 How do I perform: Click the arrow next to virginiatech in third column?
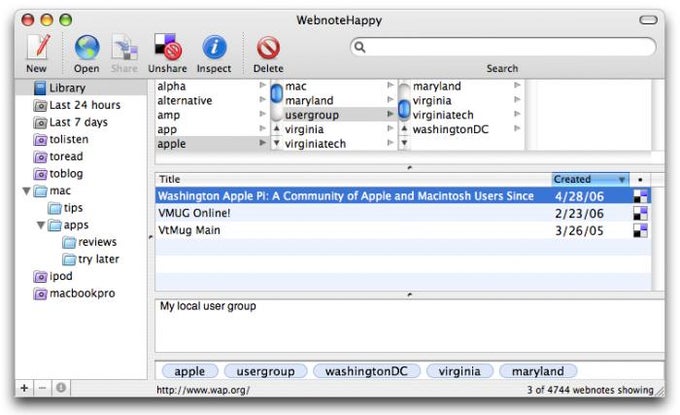coord(517,114)
